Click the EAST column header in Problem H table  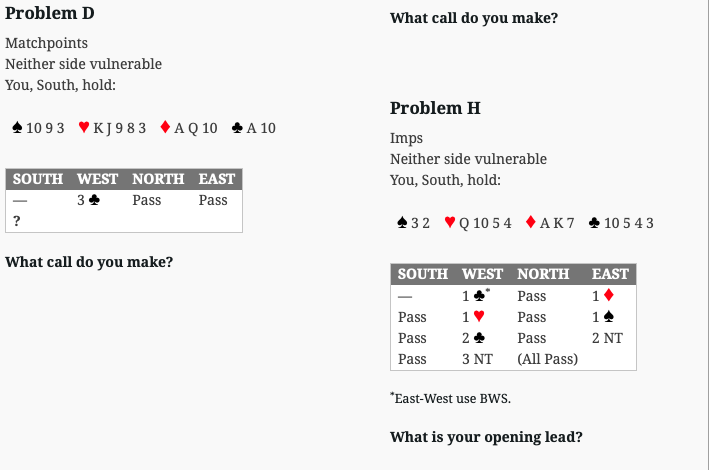pyautogui.click(x=610, y=274)
